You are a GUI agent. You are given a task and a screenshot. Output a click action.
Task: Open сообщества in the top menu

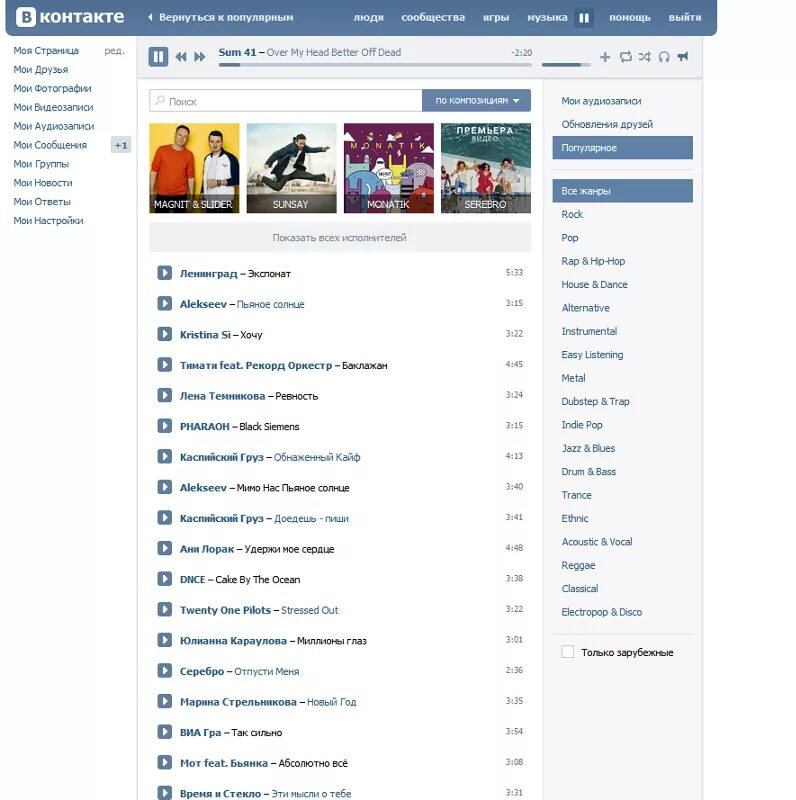coord(433,17)
